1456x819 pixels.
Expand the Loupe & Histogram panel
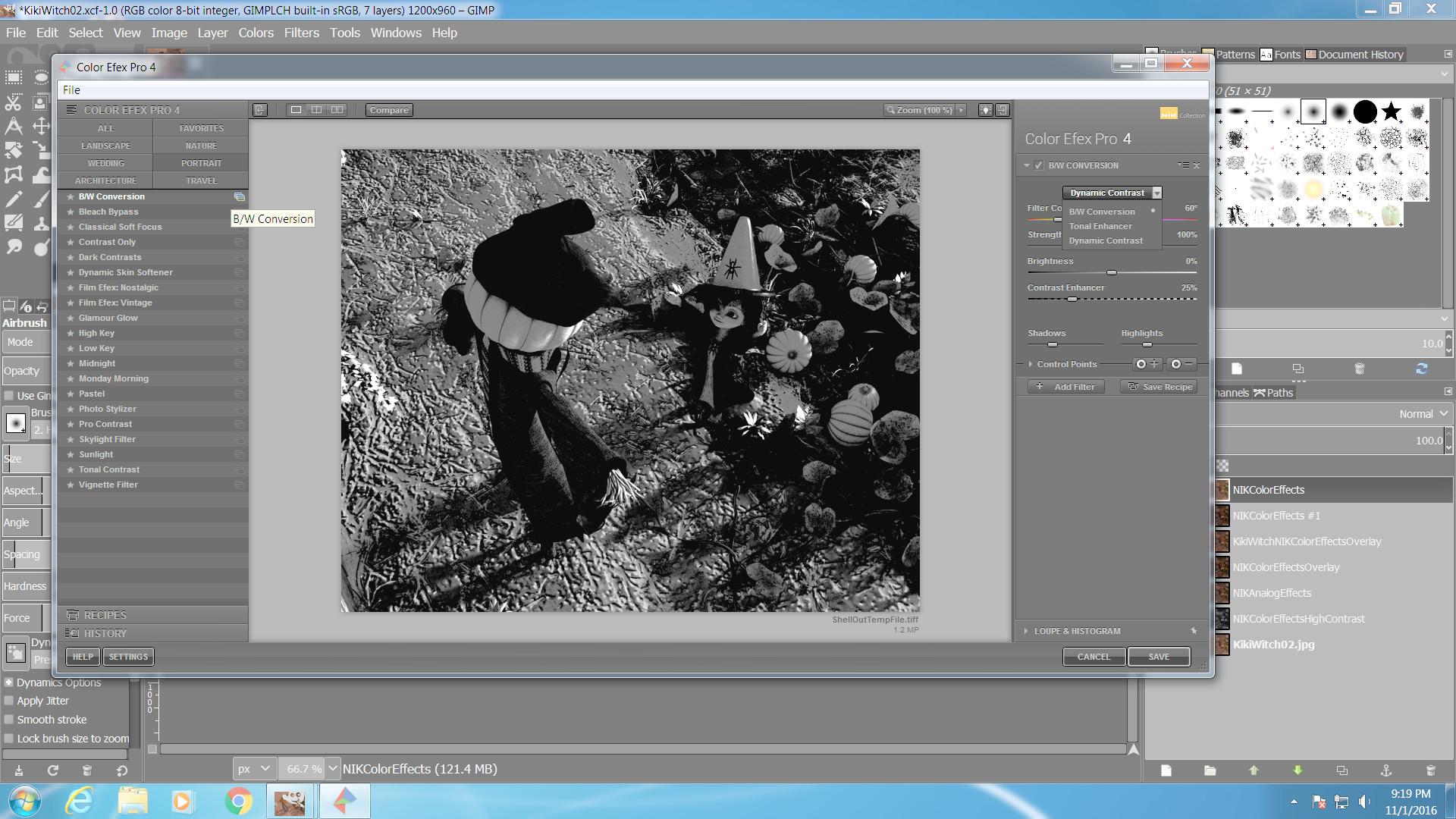(1026, 631)
